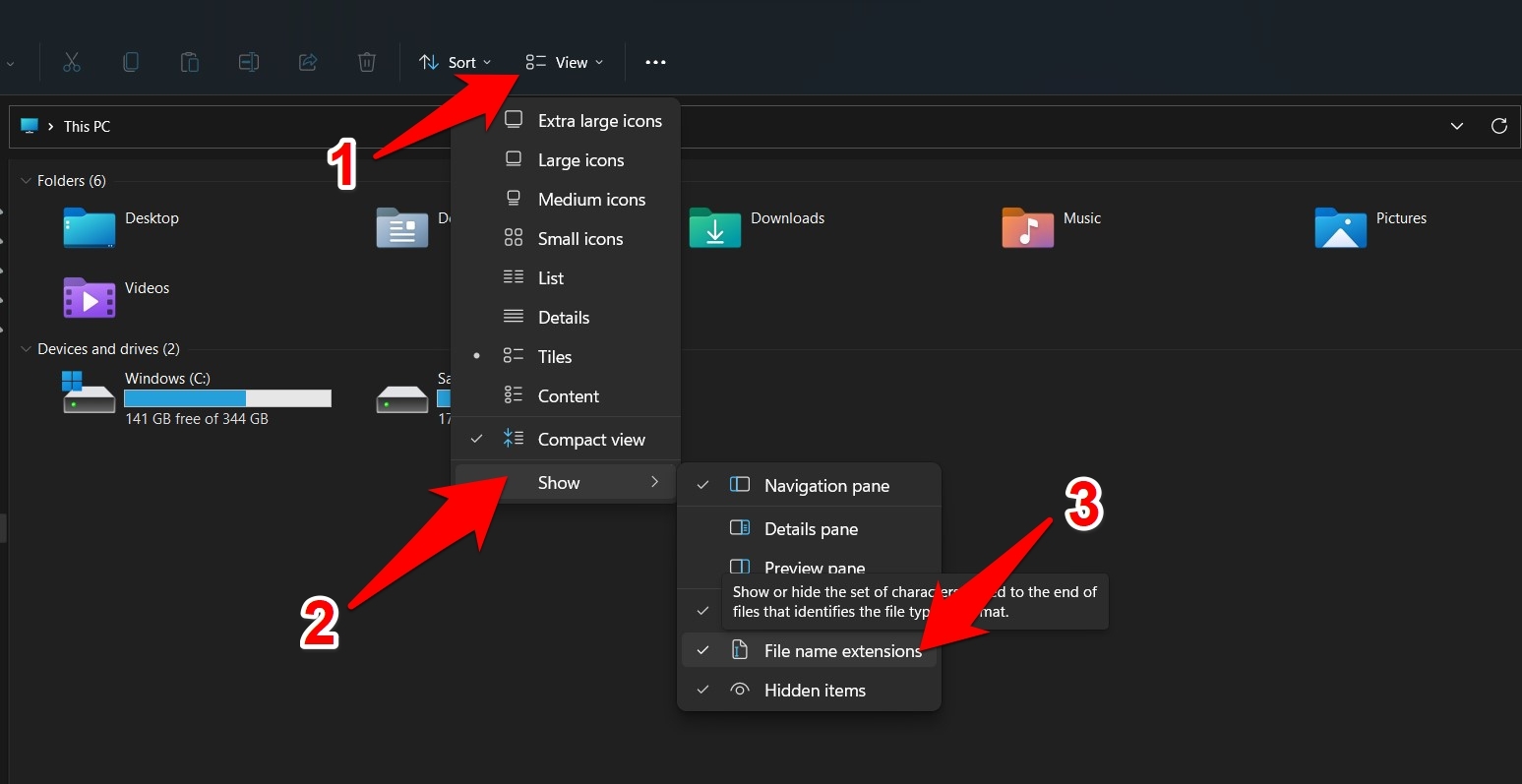The image size is (1522, 784).
Task: Collapse the Devices and drives section
Action: click(24, 348)
